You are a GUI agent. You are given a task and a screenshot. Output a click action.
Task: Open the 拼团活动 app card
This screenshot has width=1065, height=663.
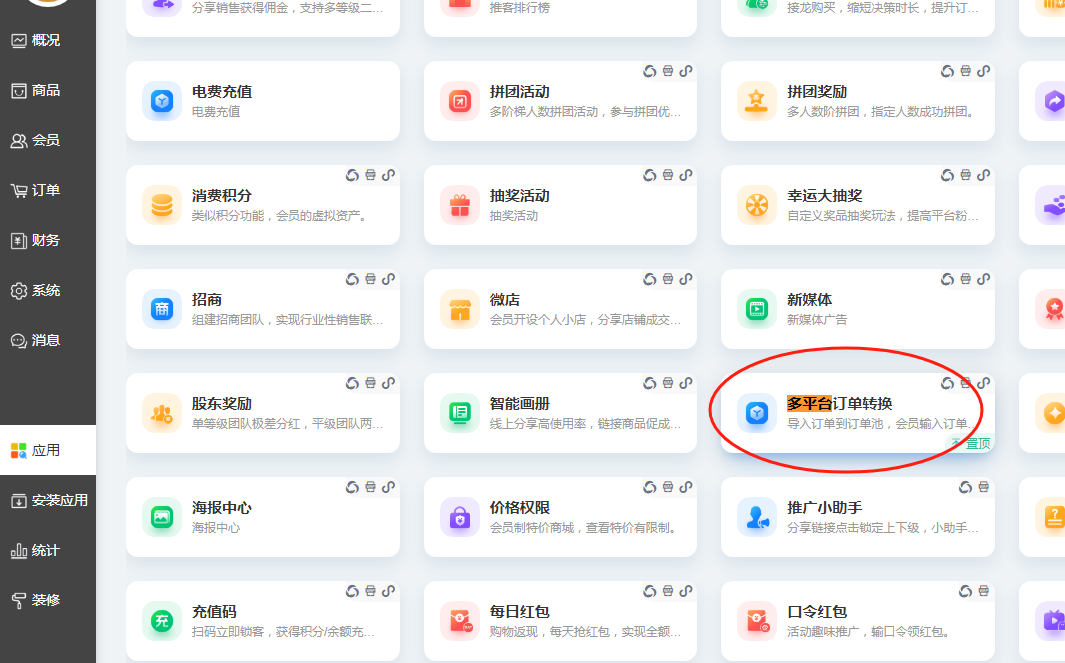coord(560,101)
